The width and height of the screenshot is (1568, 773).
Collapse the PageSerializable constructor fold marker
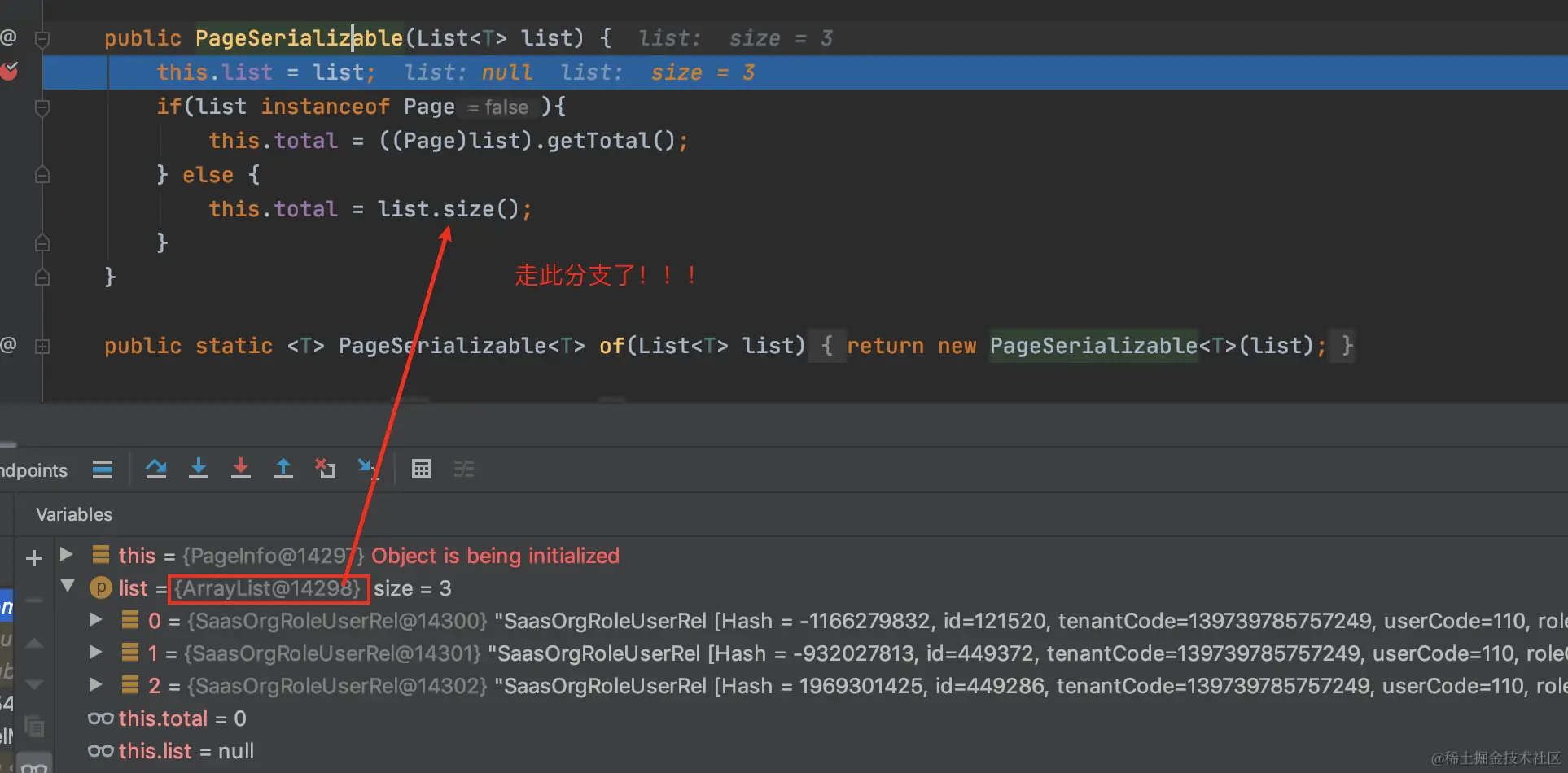click(x=43, y=38)
